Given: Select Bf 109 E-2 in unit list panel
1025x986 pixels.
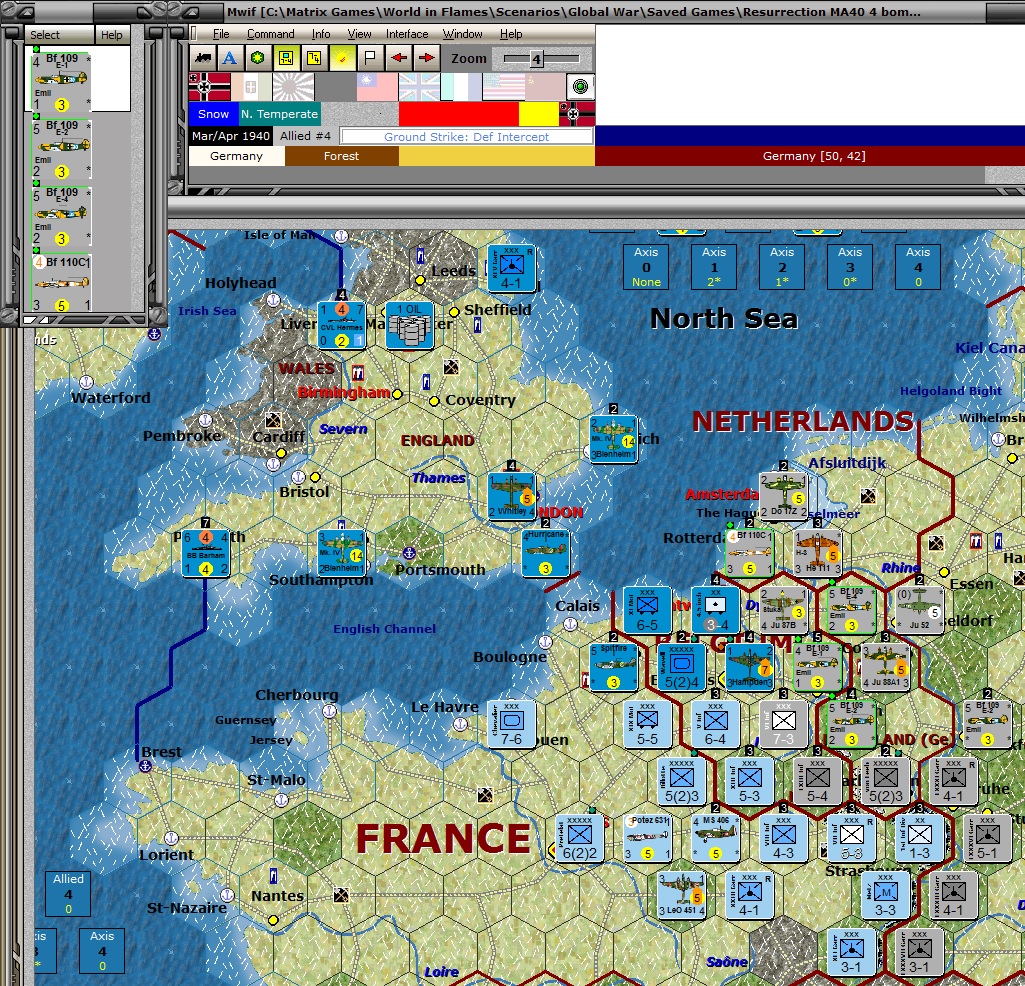Looking at the screenshot, I should point(61,149).
